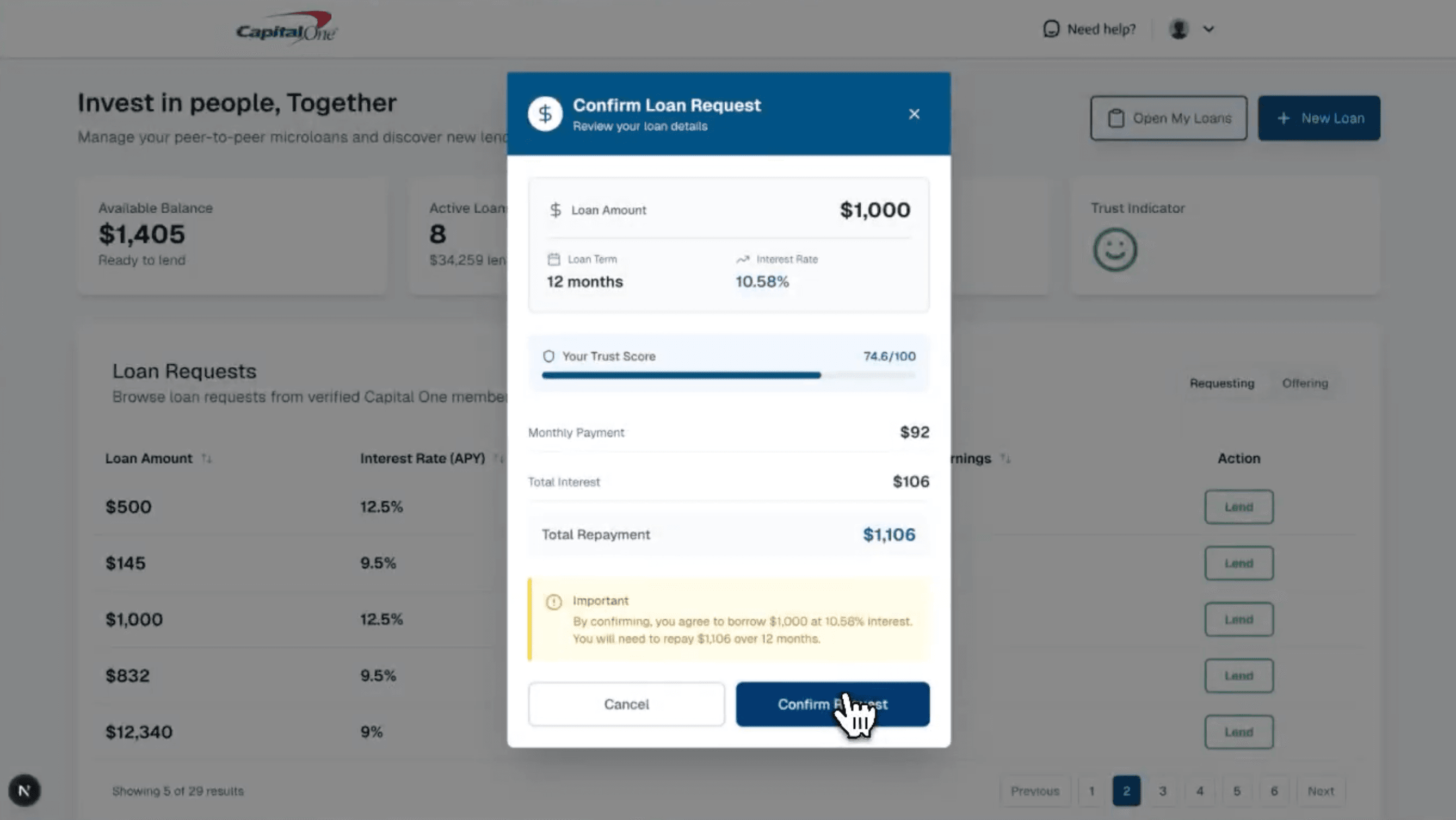1456x820 pixels.
Task: Click the Loan Term calendar icon
Action: coord(553,259)
